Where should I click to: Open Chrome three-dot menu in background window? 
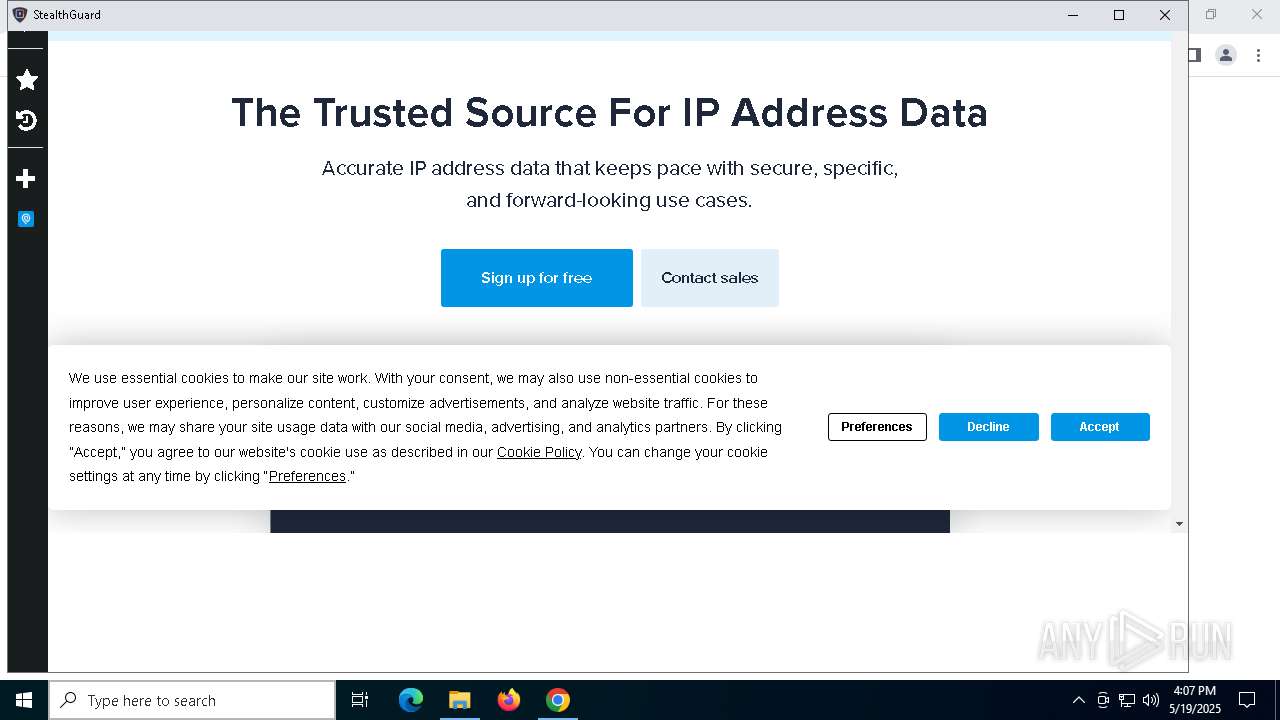coord(1259,55)
